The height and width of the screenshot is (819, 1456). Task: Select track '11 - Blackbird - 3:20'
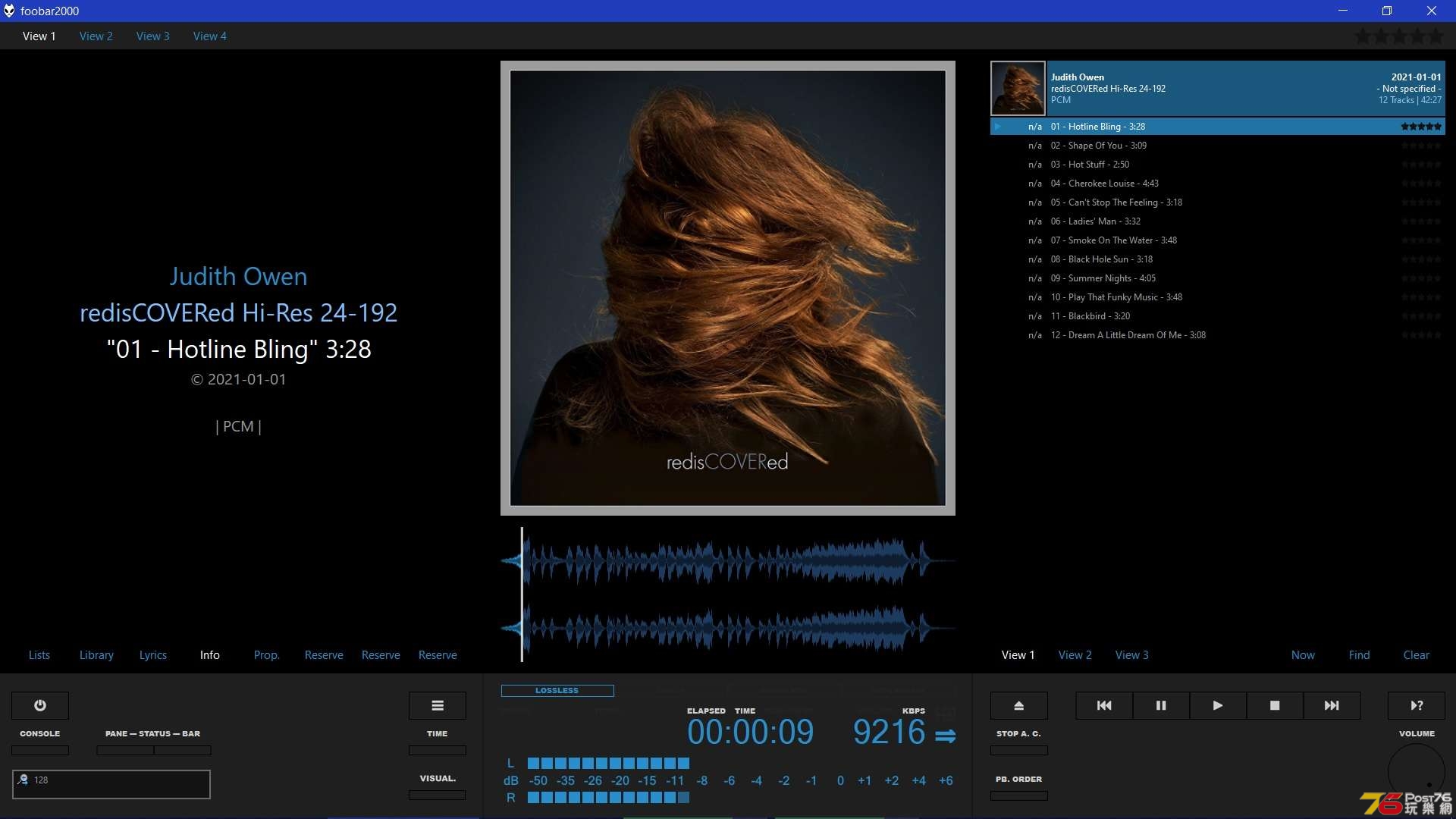[1218, 316]
